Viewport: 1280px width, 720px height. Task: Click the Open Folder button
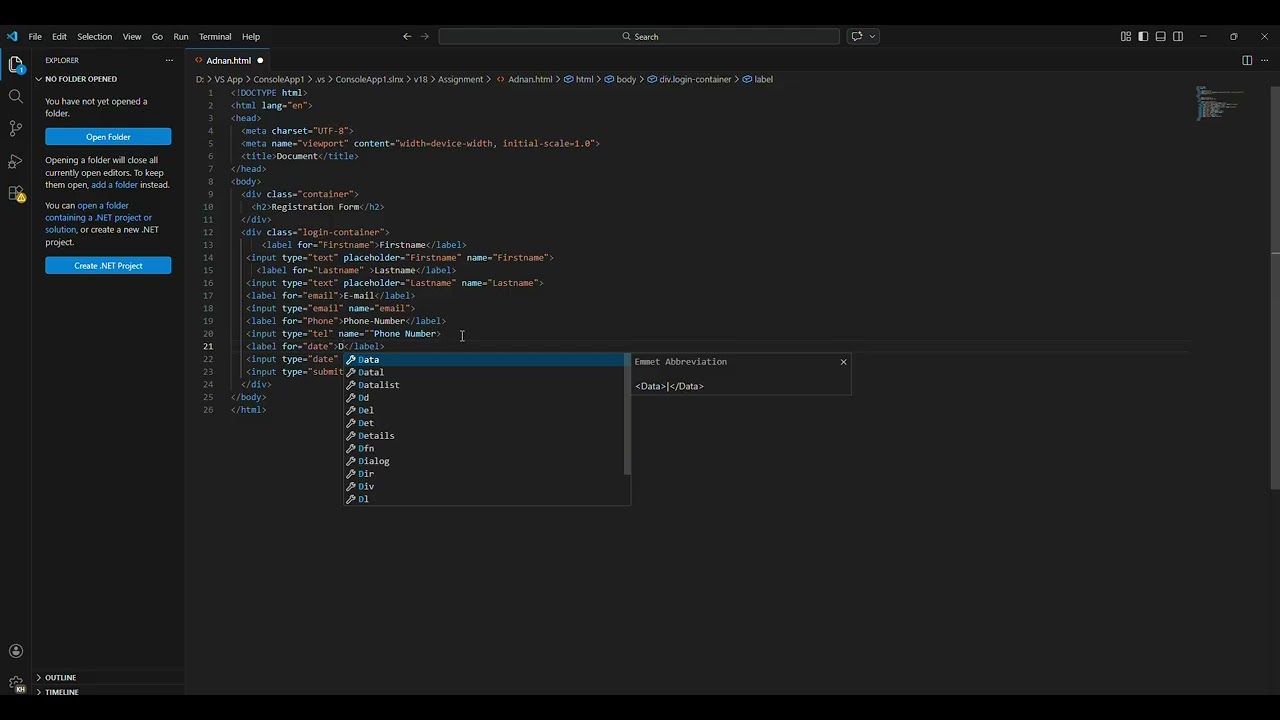[x=108, y=137]
